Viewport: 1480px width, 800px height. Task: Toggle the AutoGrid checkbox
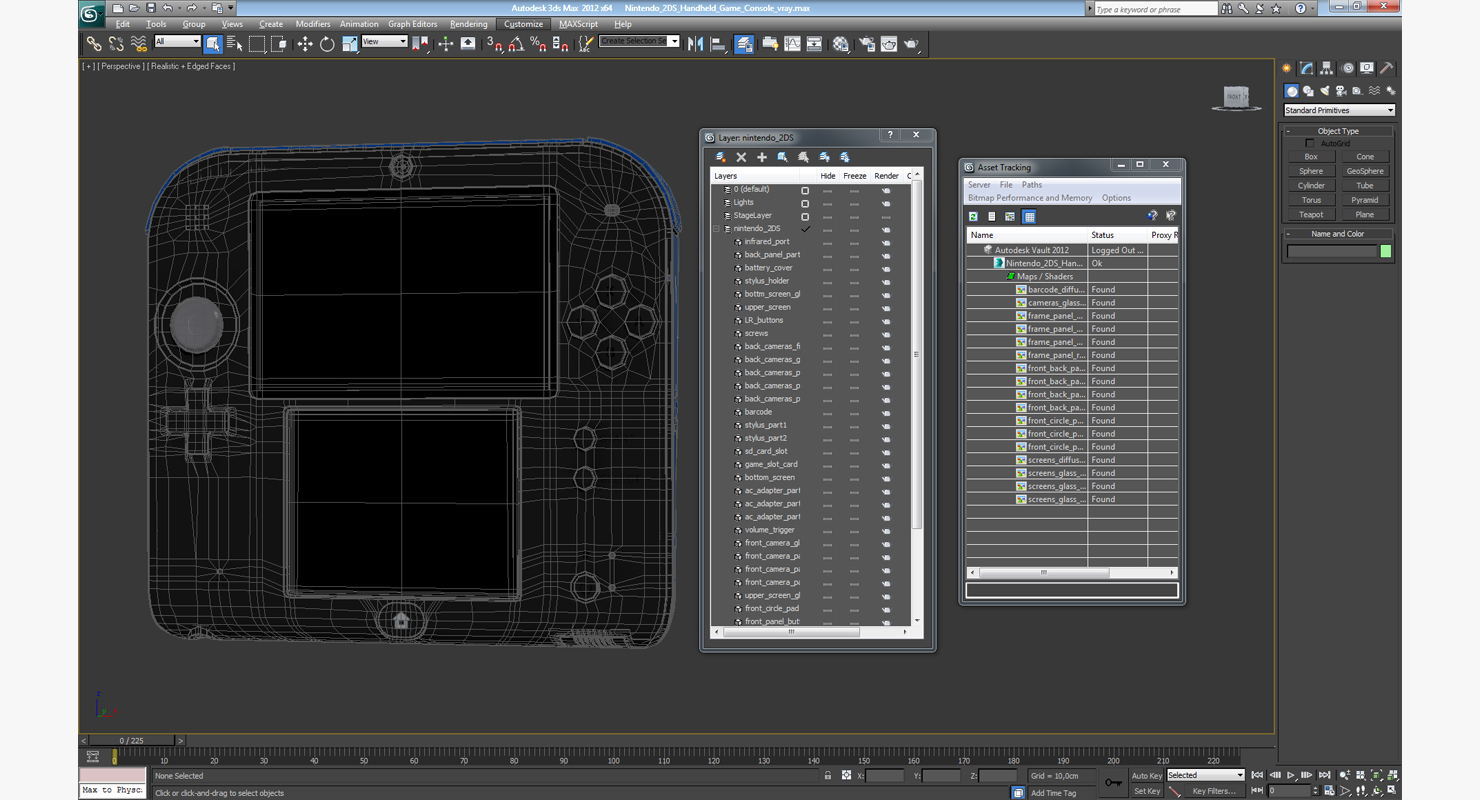1310,144
